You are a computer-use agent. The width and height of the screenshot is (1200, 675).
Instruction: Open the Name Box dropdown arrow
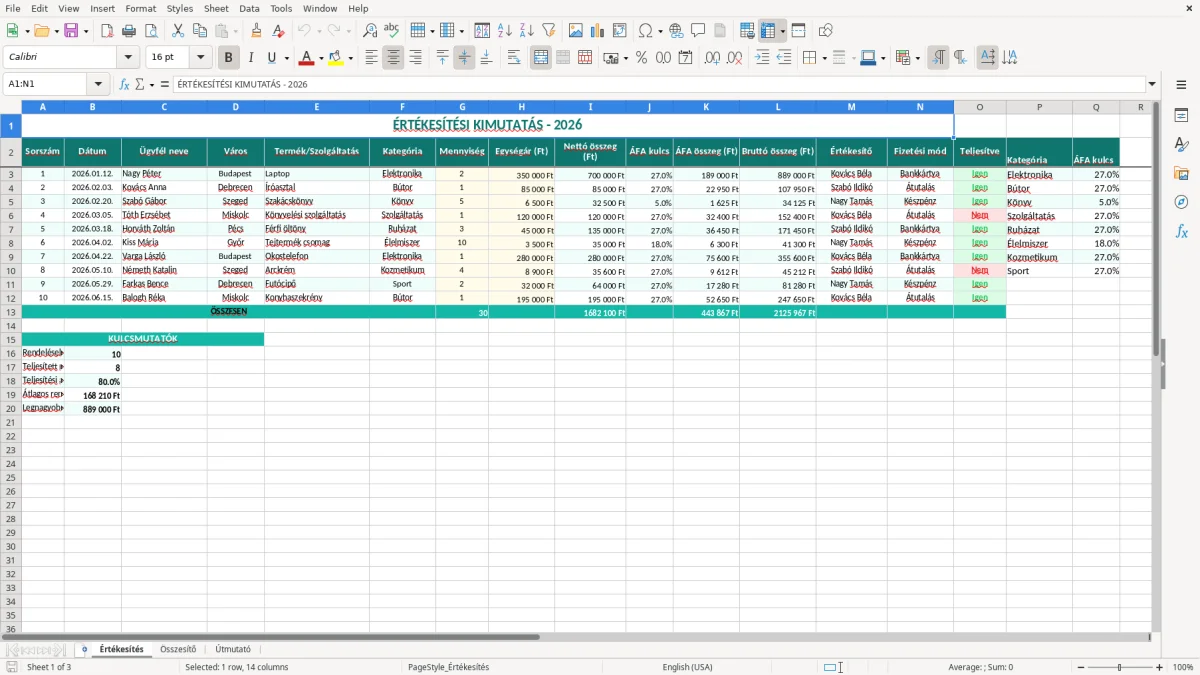click(x=97, y=85)
